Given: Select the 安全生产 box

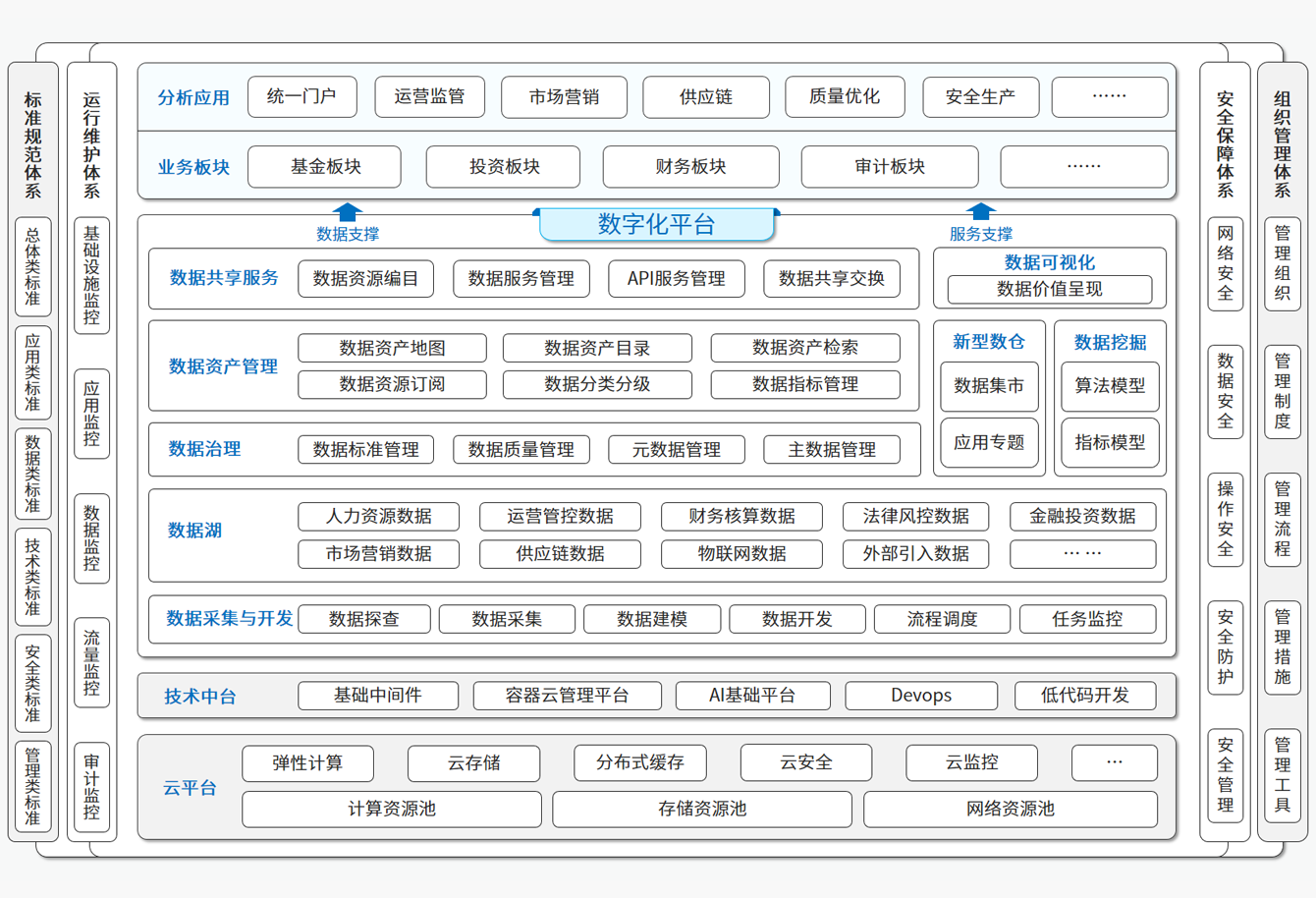Looking at the screenshot, I should click(980, 96).
